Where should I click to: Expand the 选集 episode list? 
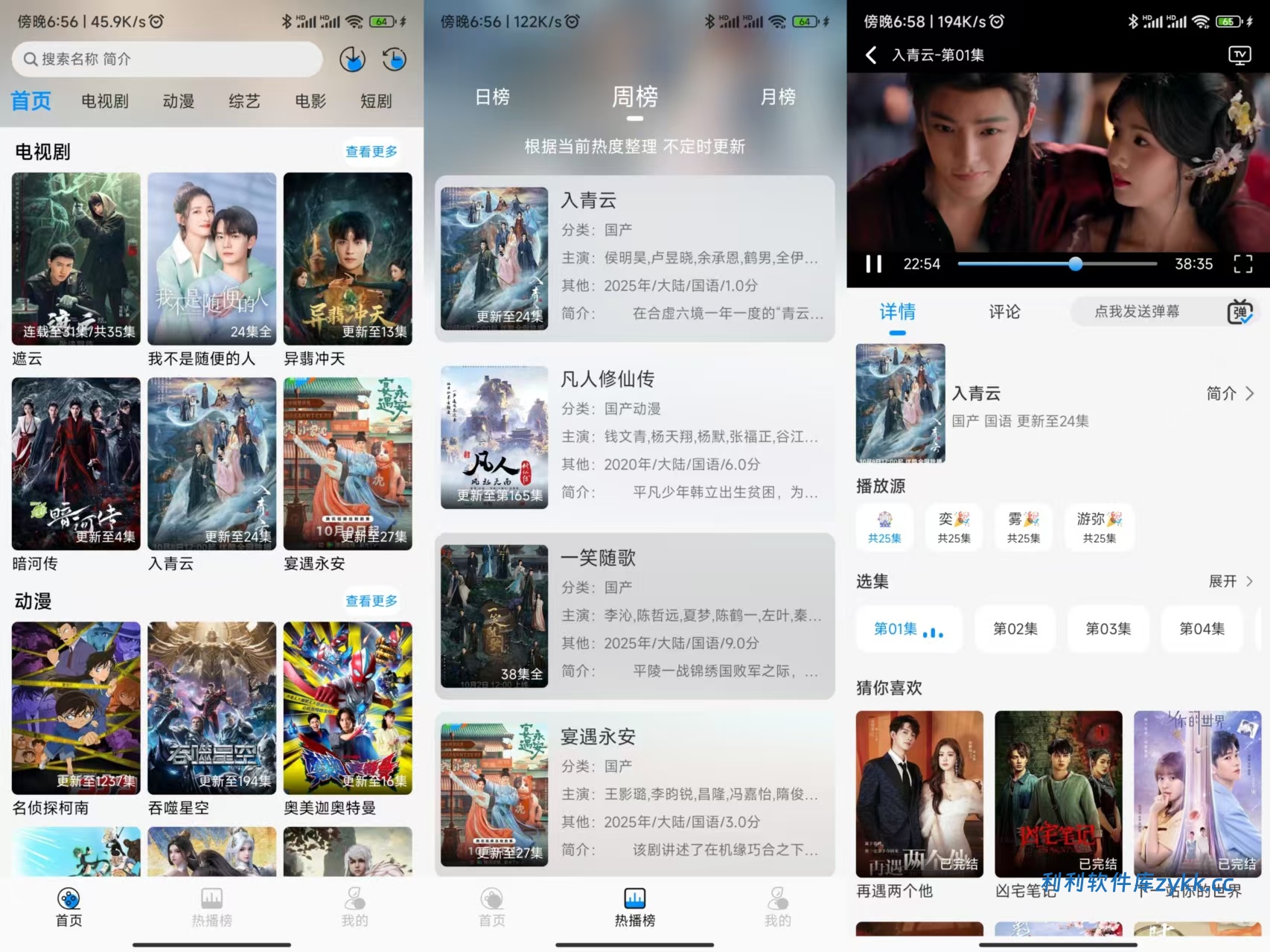pos(1230,581)
